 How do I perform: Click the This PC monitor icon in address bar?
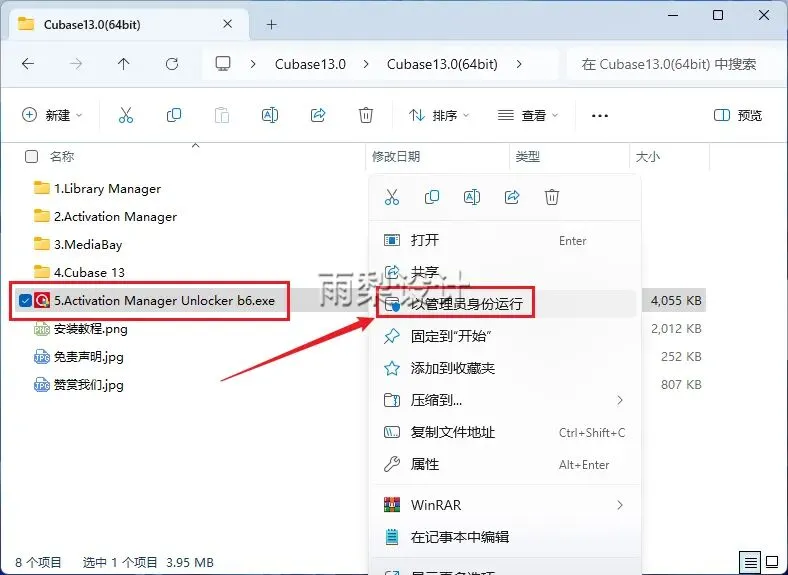(x=223, y=64)
